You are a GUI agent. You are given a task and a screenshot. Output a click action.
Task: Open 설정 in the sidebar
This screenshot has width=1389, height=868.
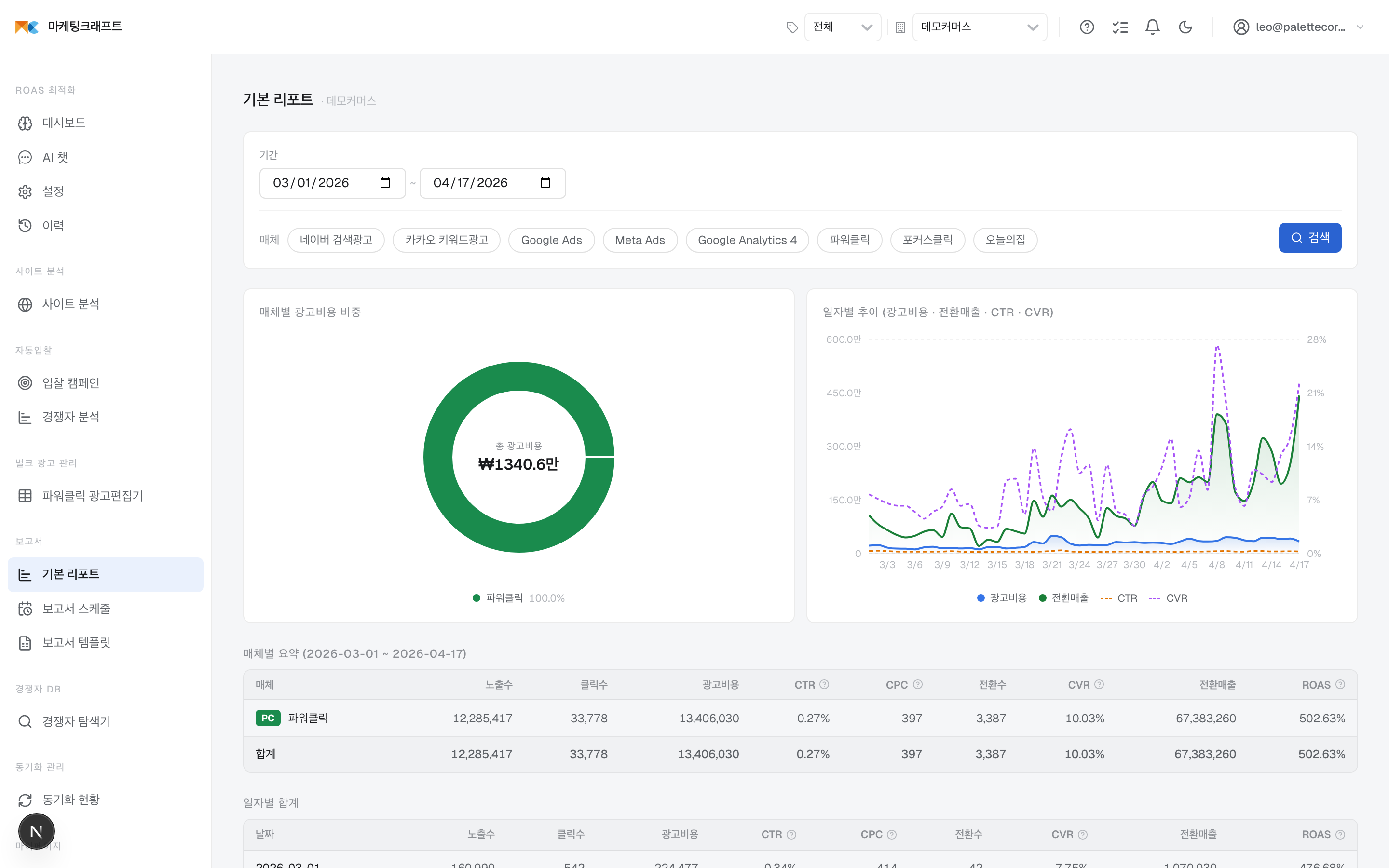pyautogui.click(x=106, y=191)
